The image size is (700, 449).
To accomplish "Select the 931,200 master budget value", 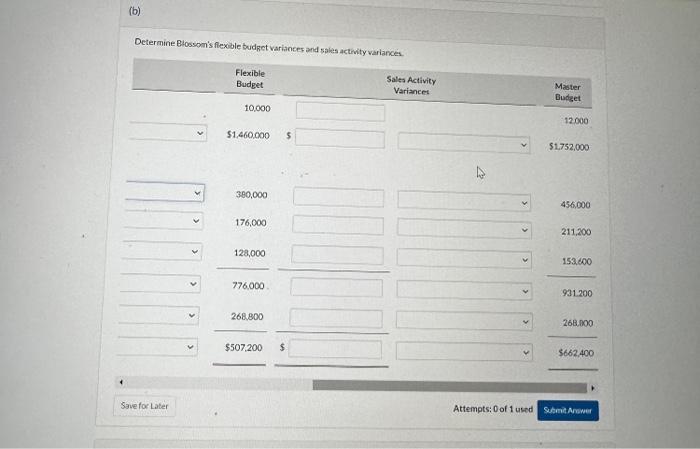I will [577, 293].
